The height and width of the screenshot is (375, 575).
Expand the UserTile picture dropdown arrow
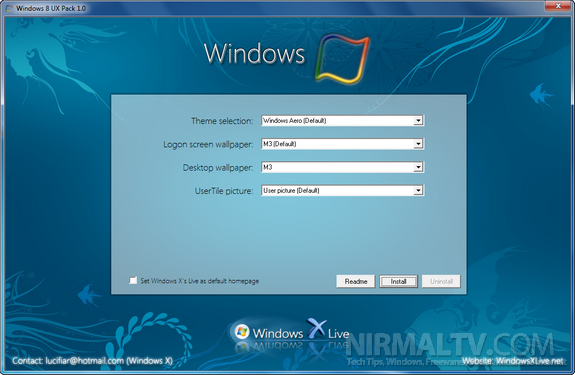point(418,190)
